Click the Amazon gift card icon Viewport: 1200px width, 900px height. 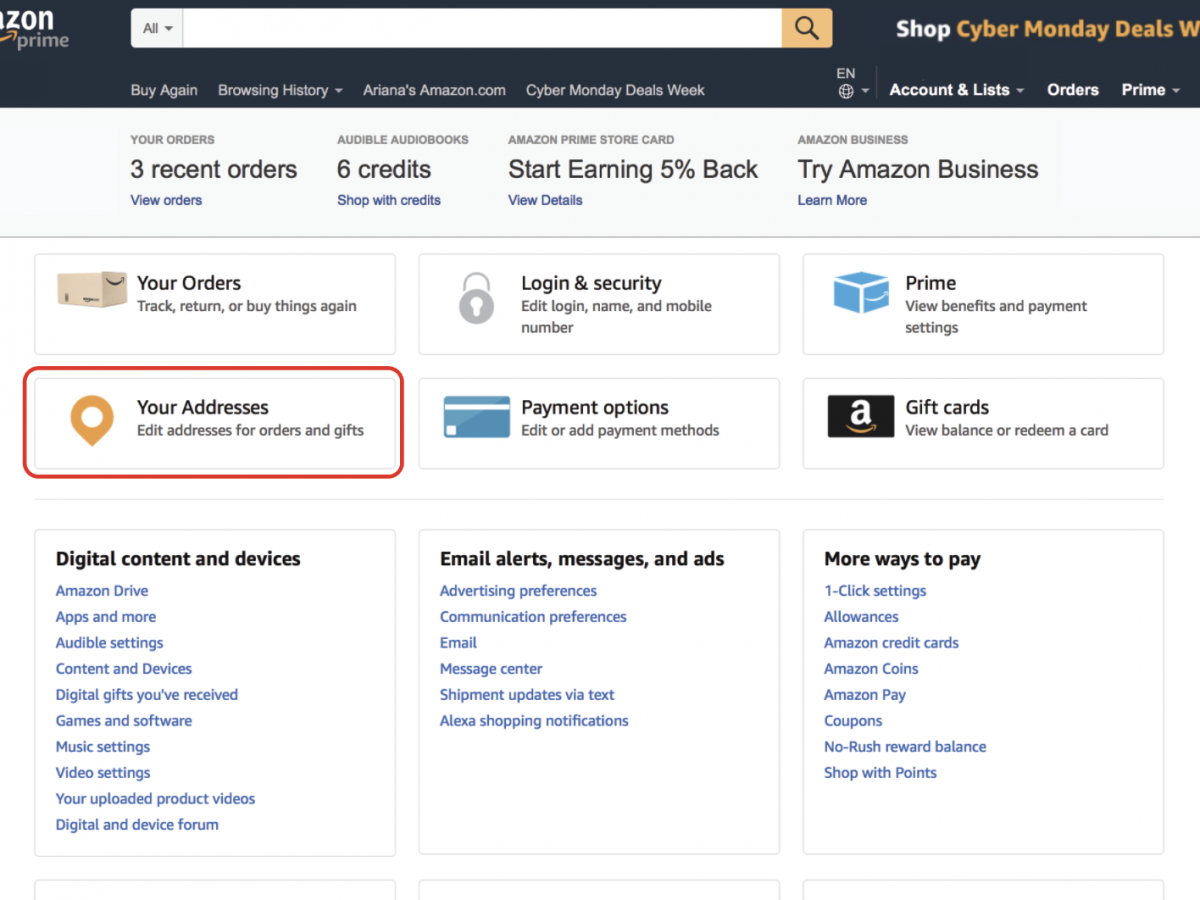[x=861, y=417]
